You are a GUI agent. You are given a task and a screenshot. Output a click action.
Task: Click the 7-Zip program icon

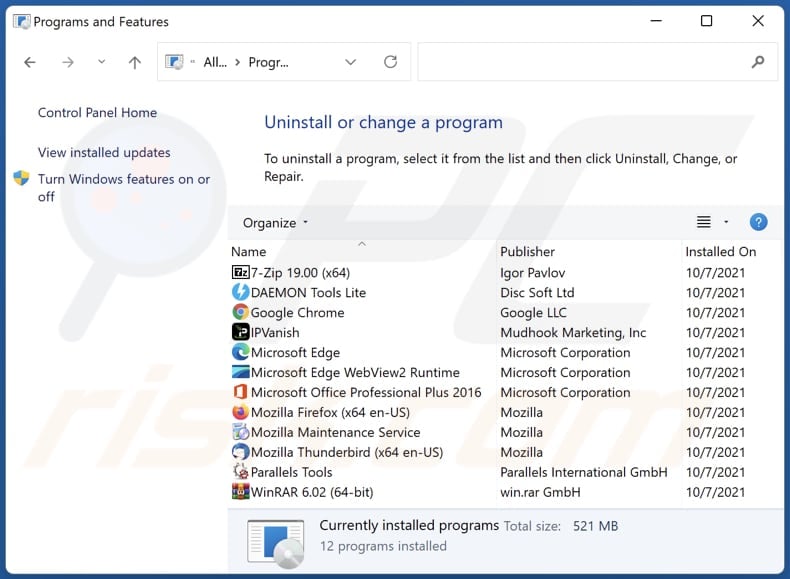240,272
